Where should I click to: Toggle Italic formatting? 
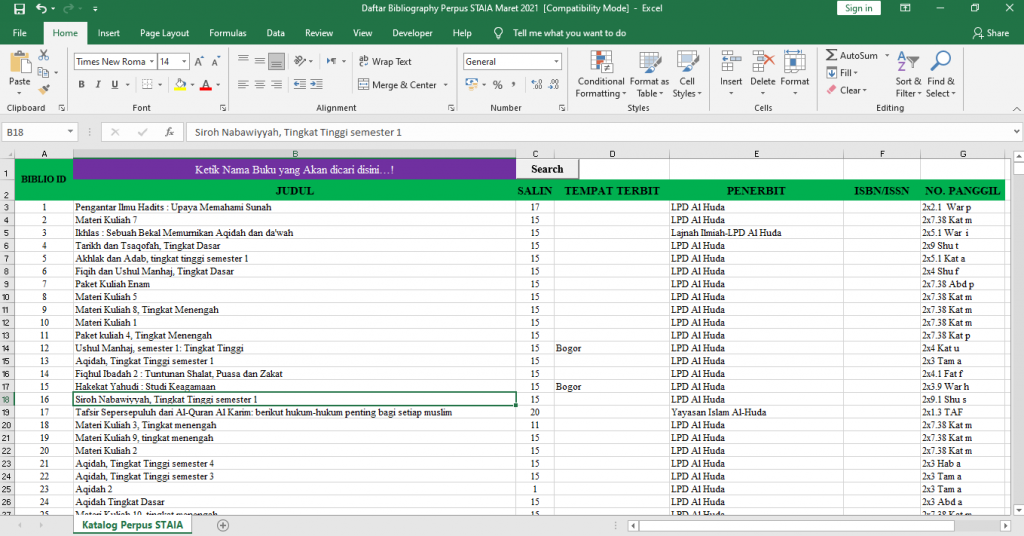point(99,85)
